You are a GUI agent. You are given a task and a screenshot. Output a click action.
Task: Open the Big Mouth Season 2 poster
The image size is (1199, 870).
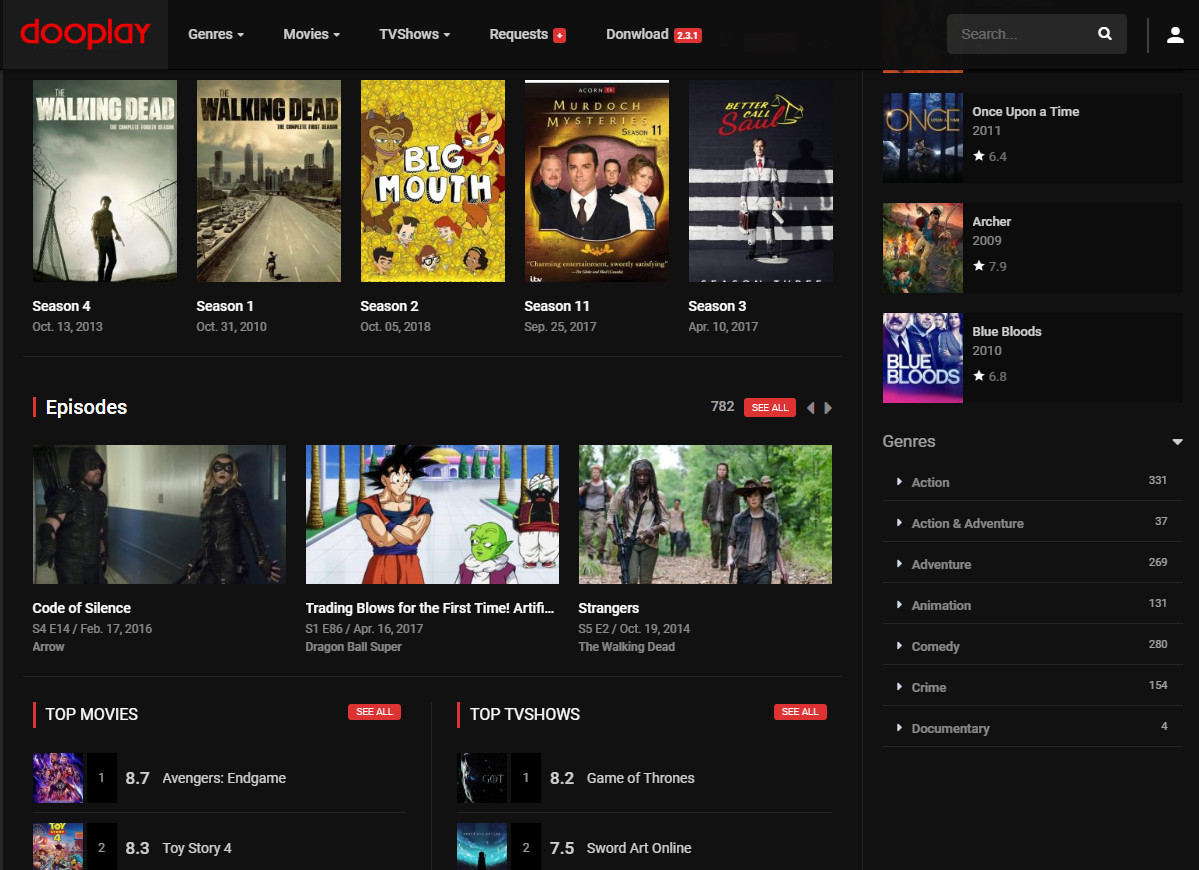pyautogui.click(x=432, y=181)
